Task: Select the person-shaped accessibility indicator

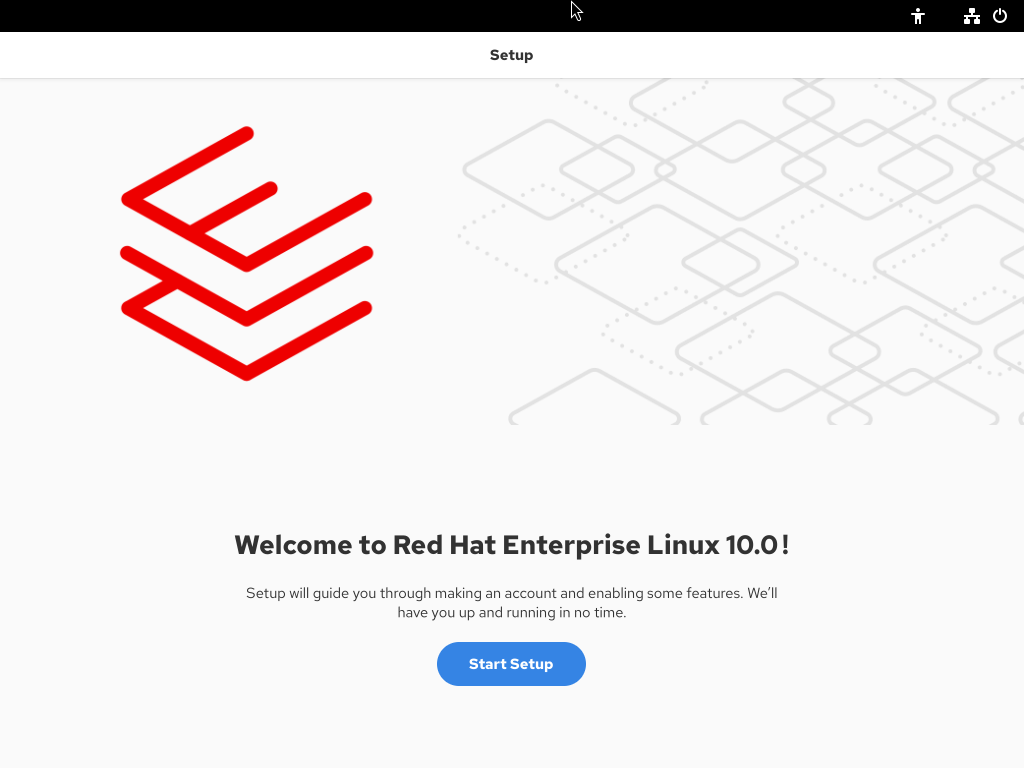Action: [x=918, y=16]
